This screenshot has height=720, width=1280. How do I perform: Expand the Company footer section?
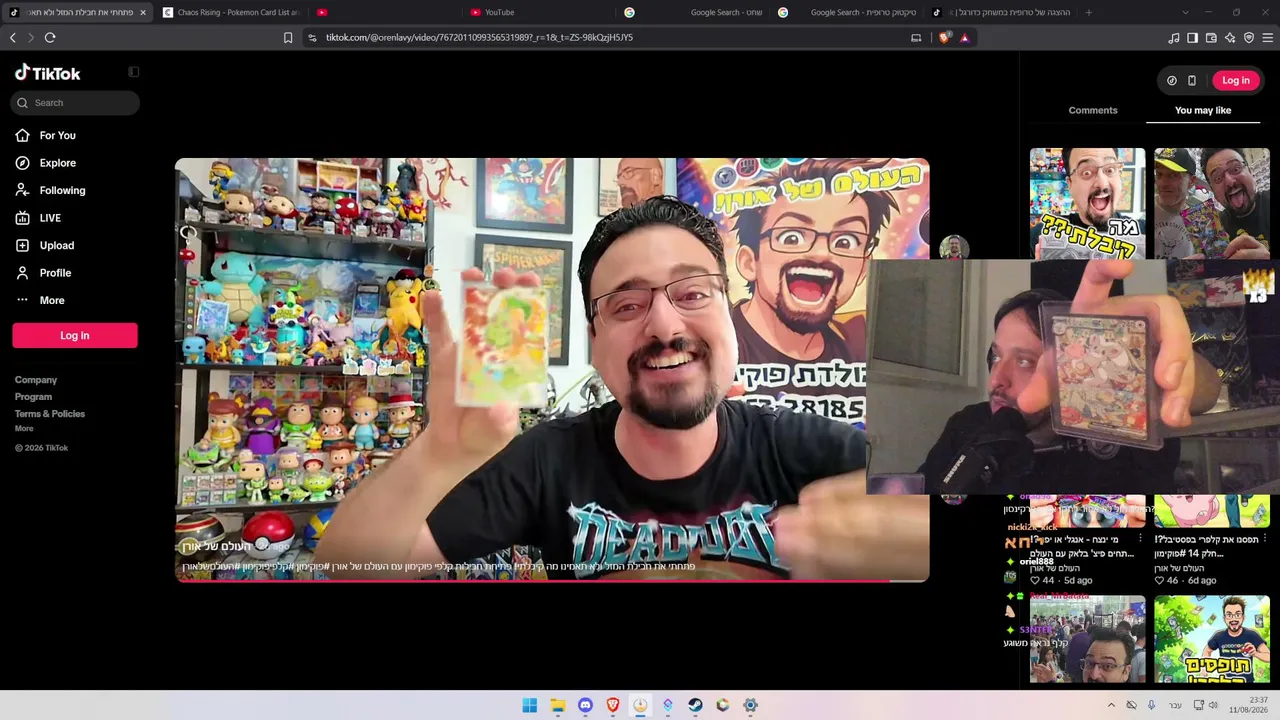(36, 380)
